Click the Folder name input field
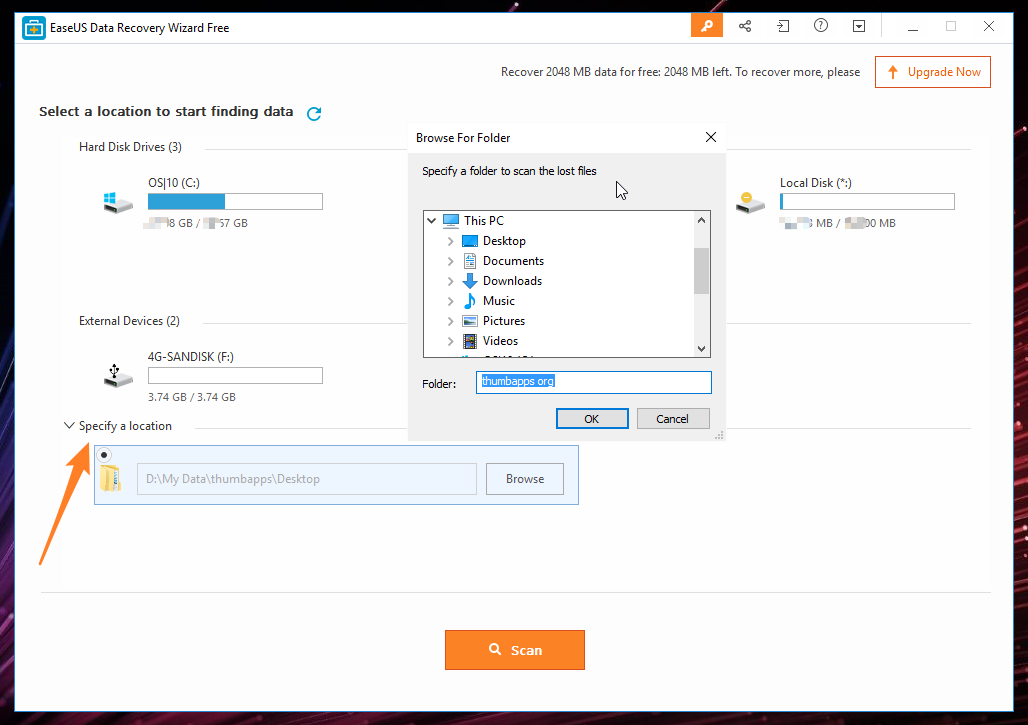 (593, 382)
